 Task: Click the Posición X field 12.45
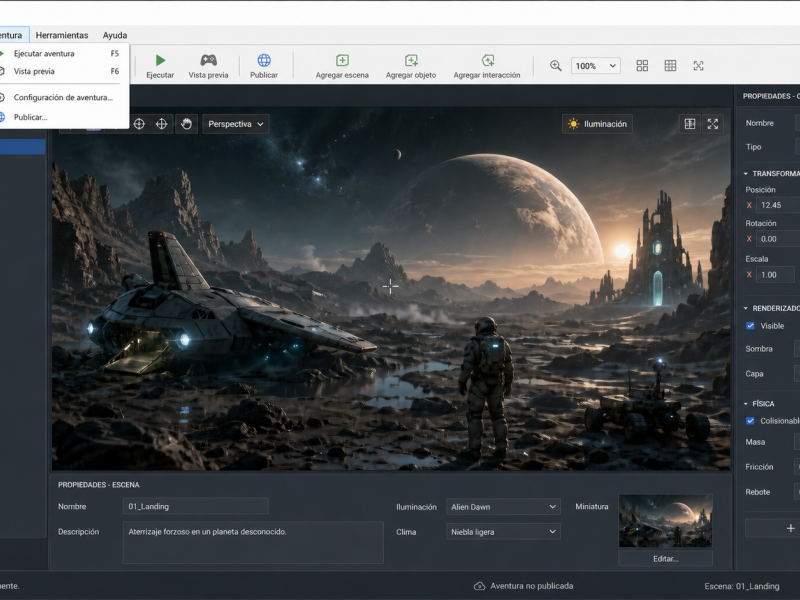[x=778, y=205]
